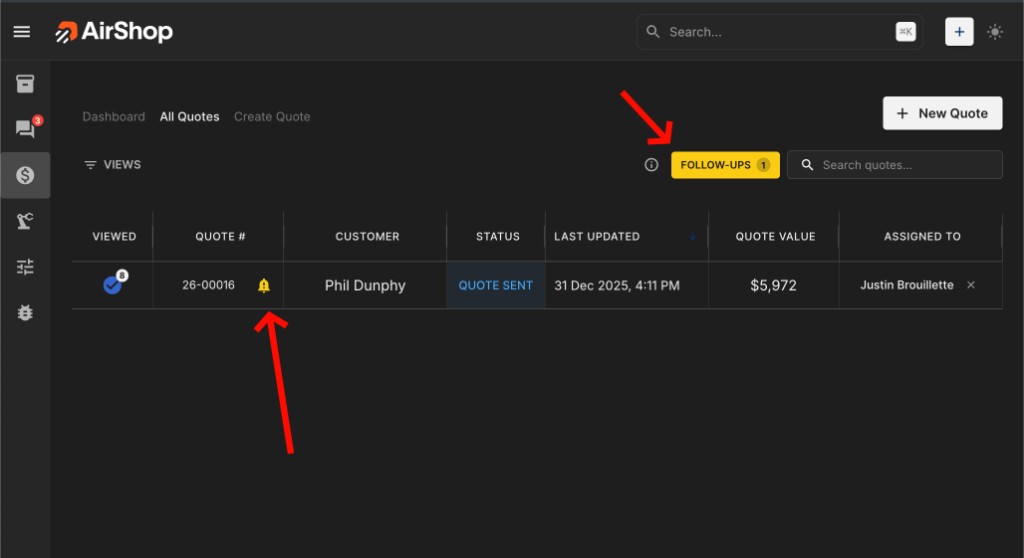
Task: Select the dollar sign quotes icon
Action: click(x=25, y=175)
